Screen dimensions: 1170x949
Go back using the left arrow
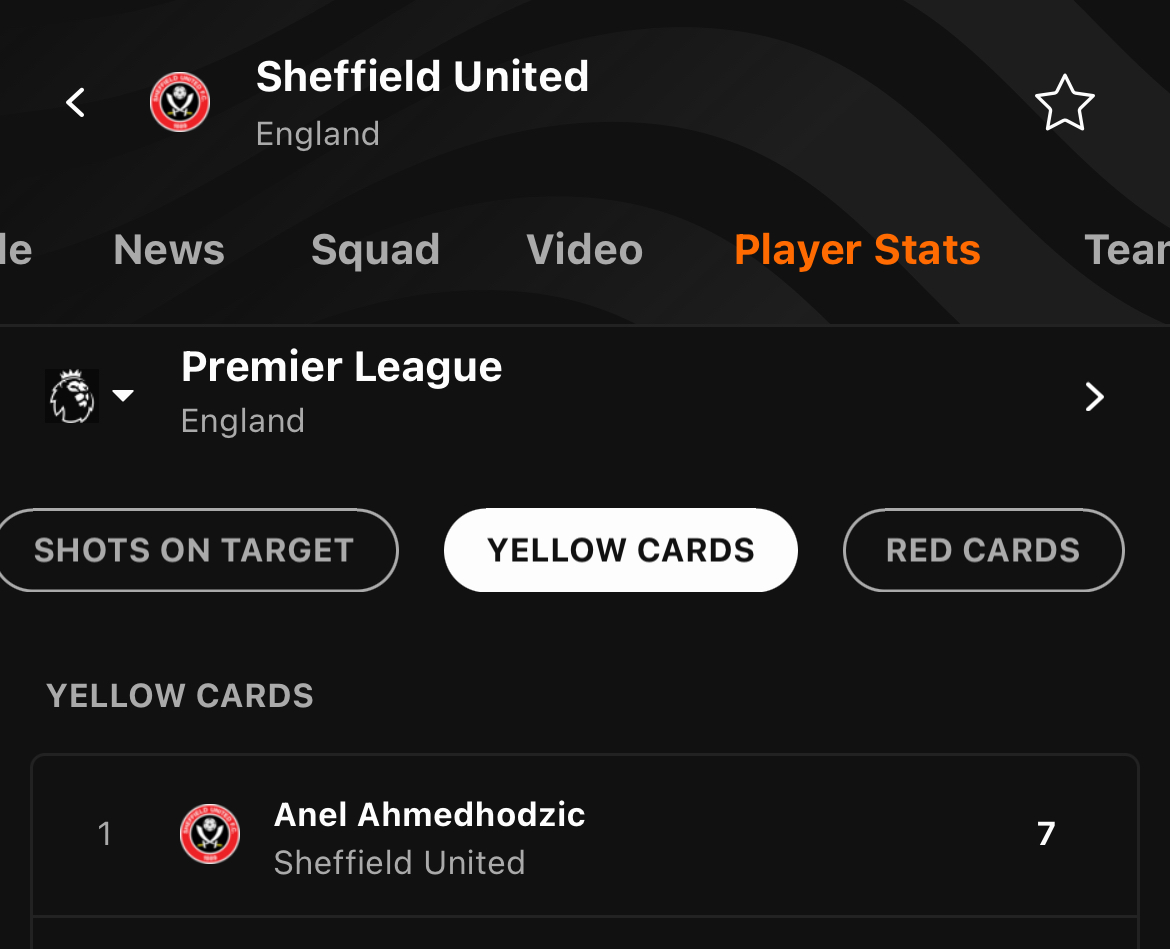click(x=75, y=102)
